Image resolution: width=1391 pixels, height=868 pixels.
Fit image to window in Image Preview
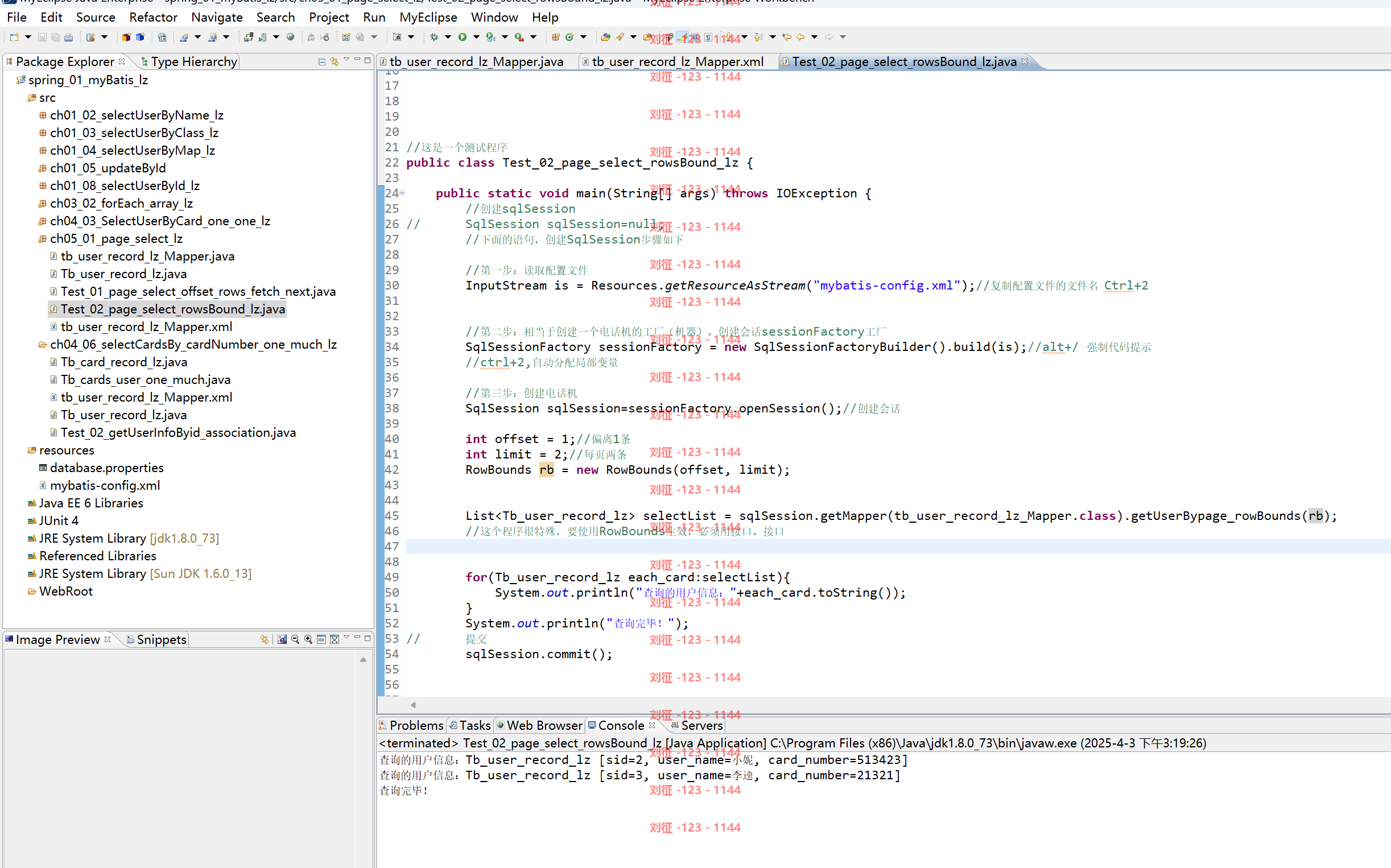335,639
